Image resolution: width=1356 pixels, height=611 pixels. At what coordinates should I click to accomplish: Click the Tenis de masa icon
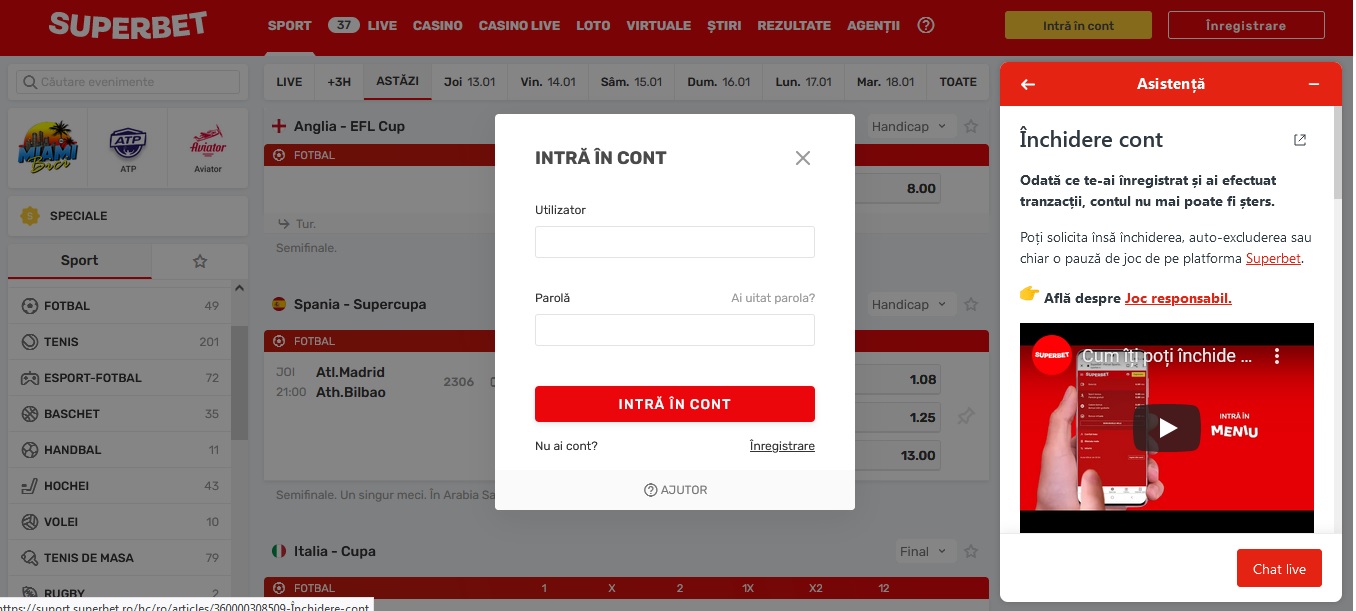click(x=28, y=558)
